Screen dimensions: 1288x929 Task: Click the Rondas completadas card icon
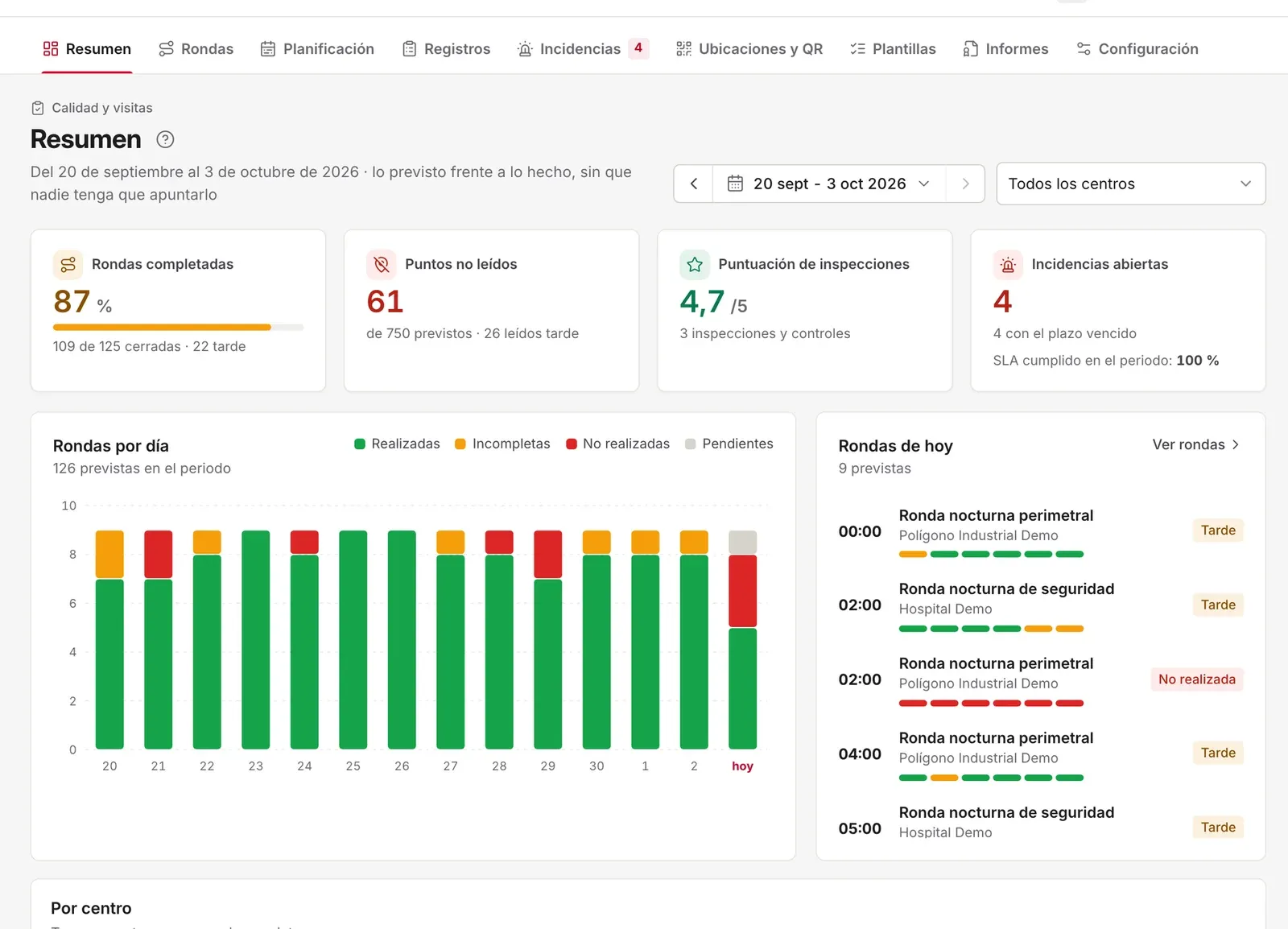68,264
